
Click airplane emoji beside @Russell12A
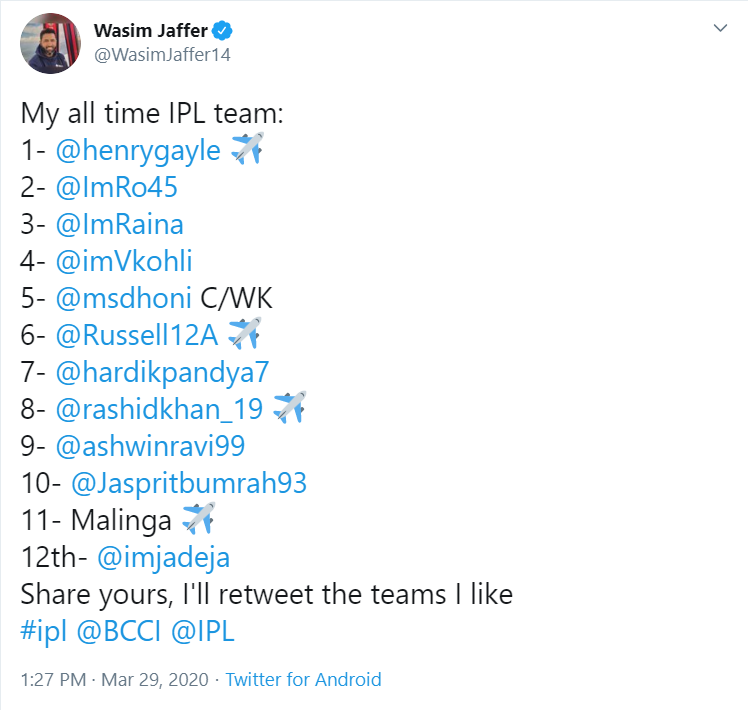pos(244,334)
